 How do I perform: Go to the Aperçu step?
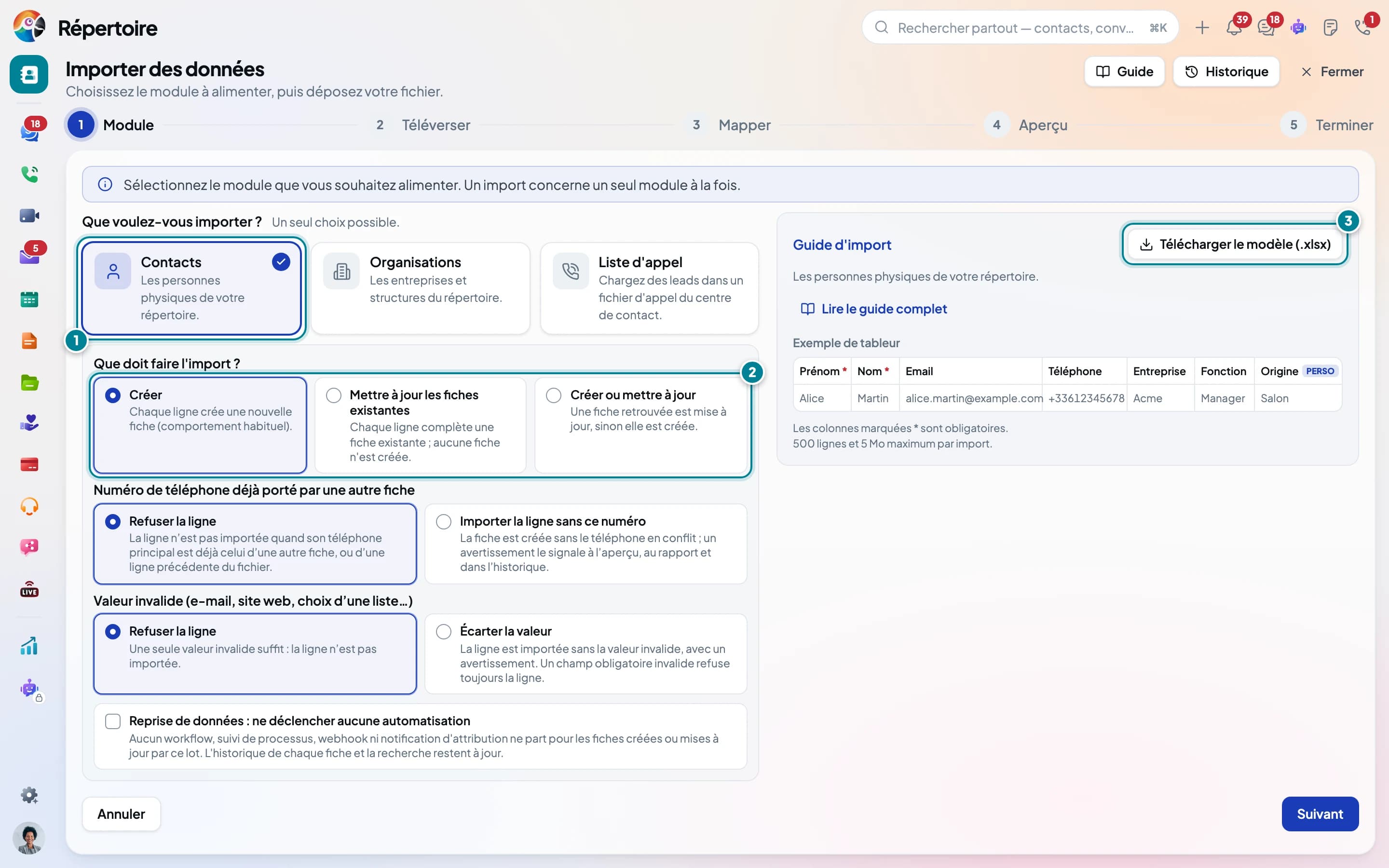pos(1027,125)
